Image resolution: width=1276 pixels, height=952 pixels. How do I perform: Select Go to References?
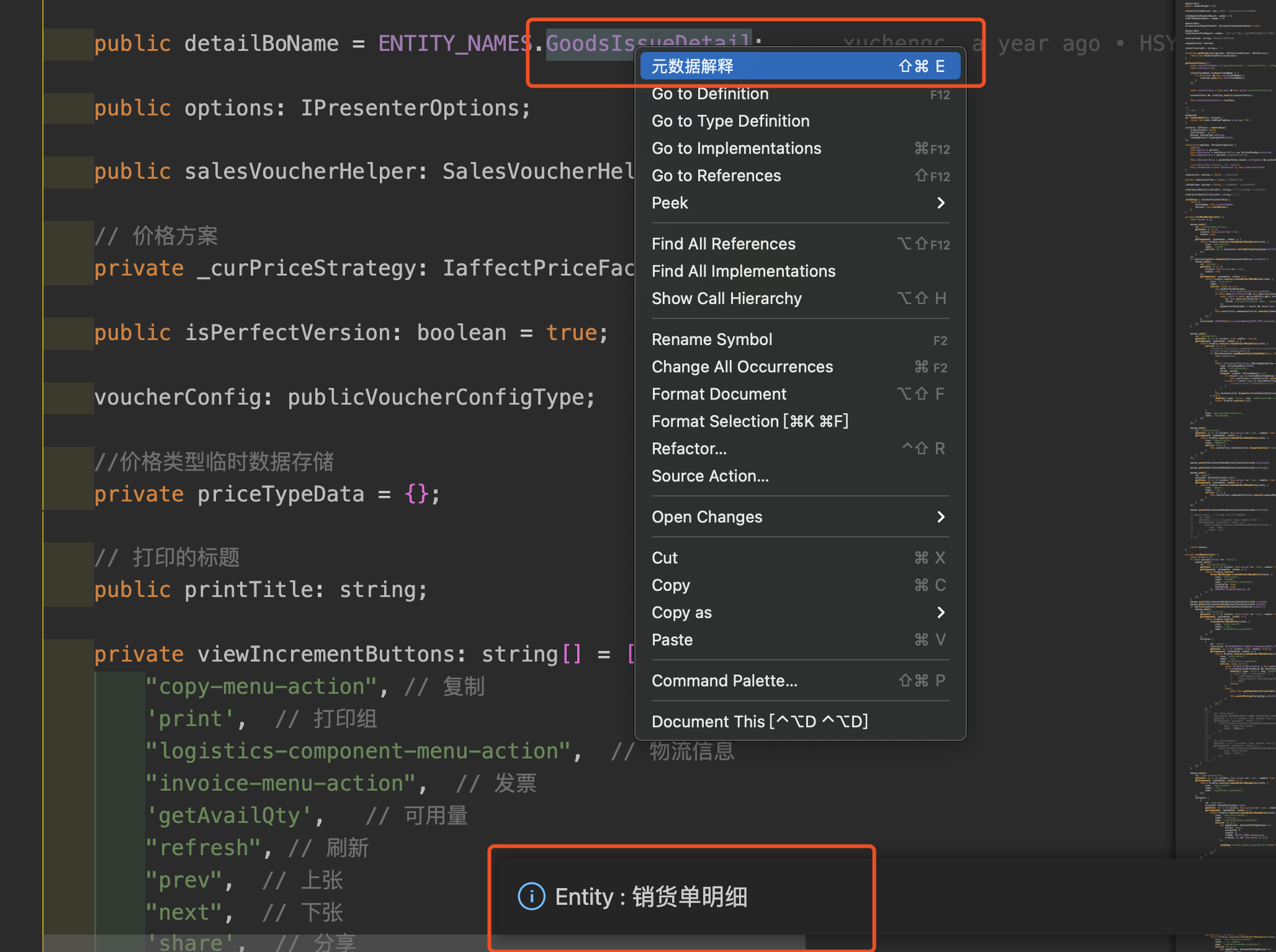(x=800, y=176)
